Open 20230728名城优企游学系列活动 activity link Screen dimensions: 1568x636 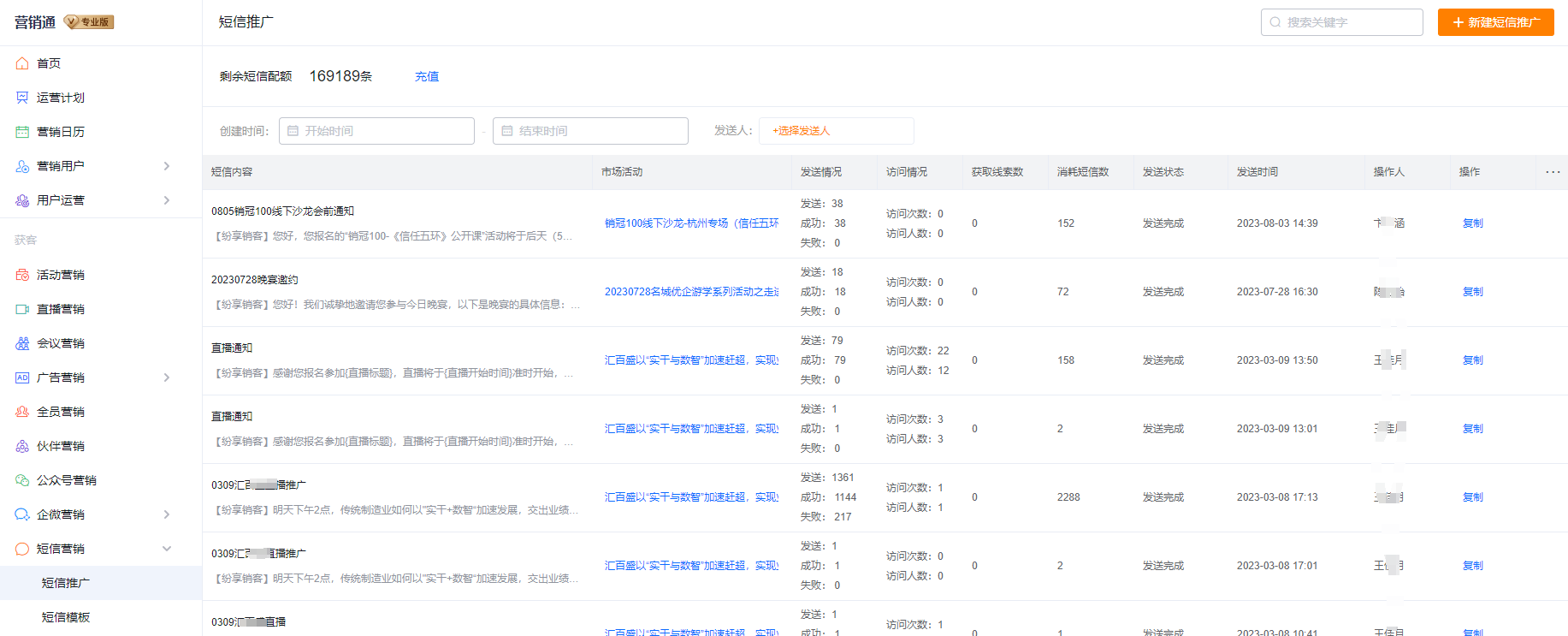tap(691, 292)
